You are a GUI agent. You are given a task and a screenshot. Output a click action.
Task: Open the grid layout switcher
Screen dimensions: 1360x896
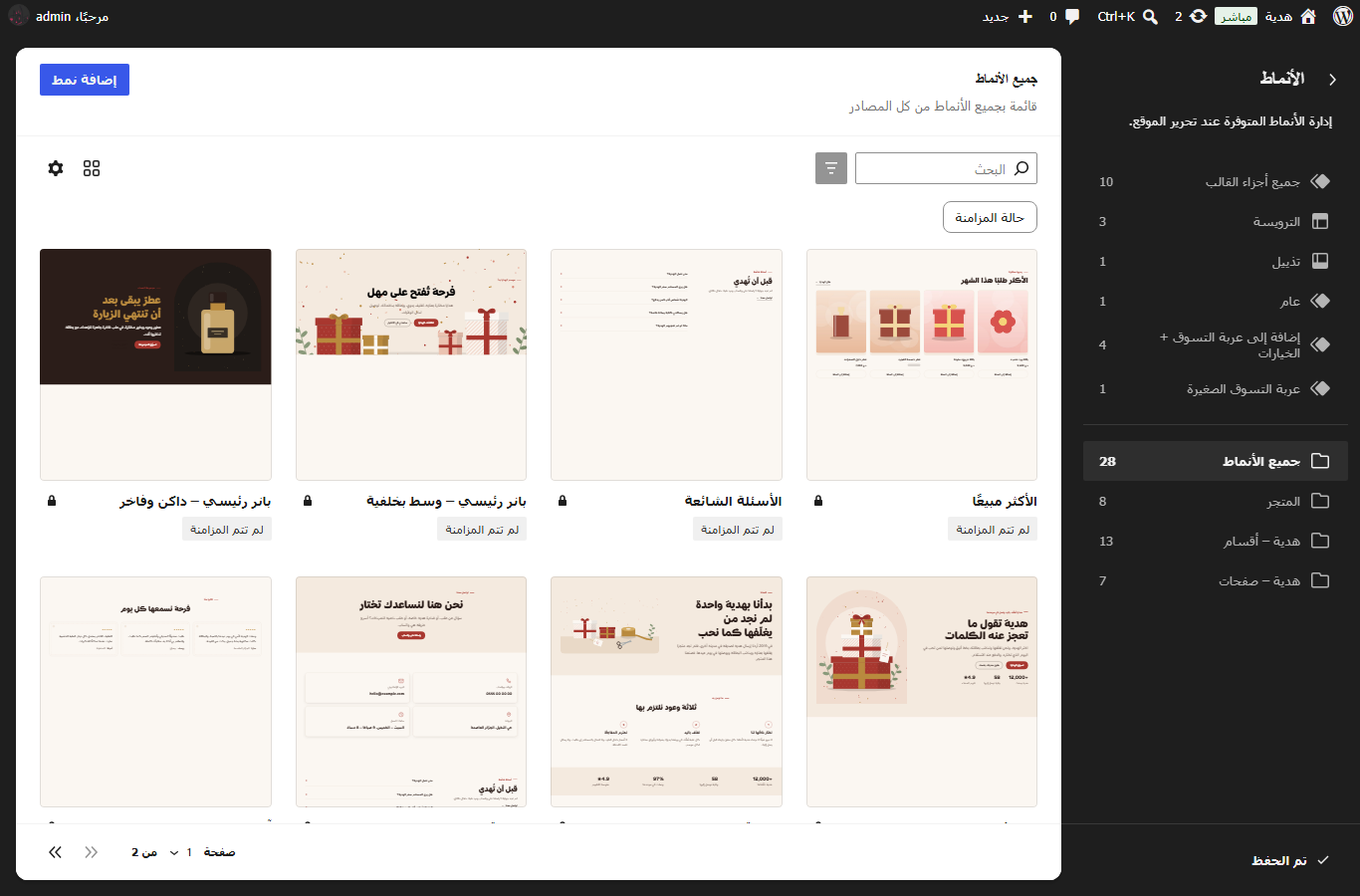click(x=92, y=168)
